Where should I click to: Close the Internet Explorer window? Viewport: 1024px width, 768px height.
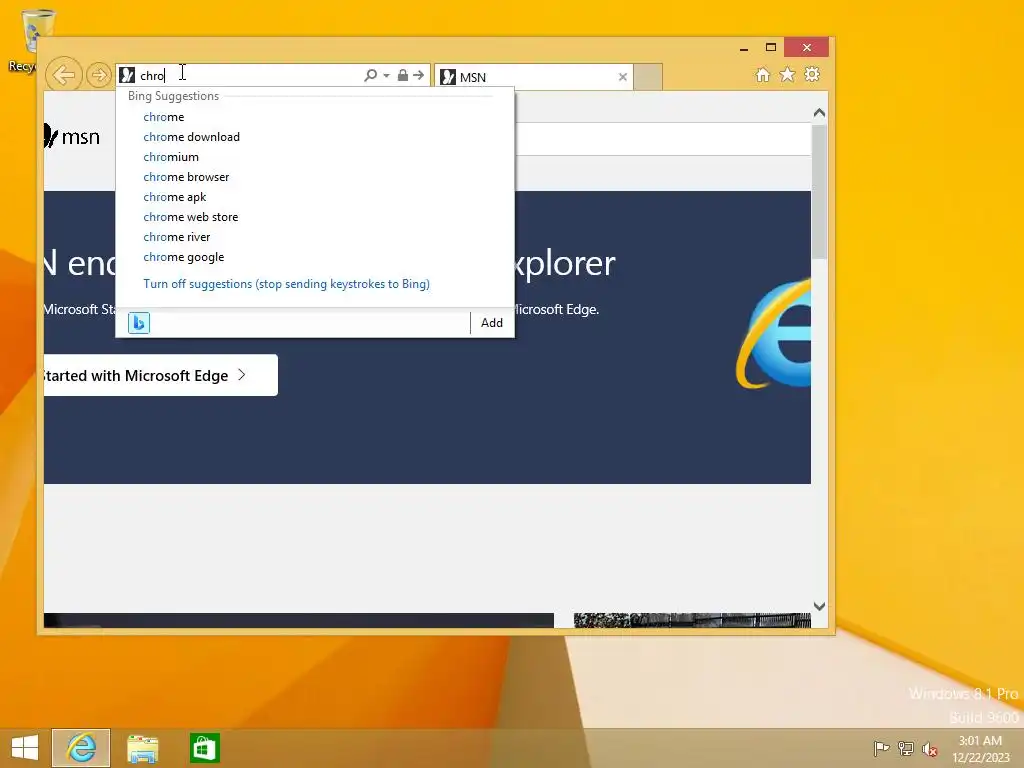pyautogui.click(x=807, y=48)
